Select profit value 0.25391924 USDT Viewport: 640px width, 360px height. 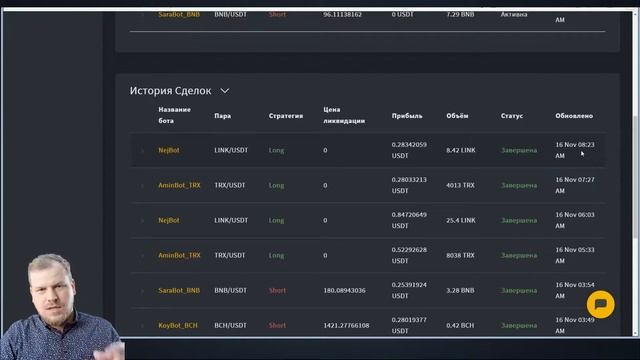pyautogui.click(x=409, y=291)
